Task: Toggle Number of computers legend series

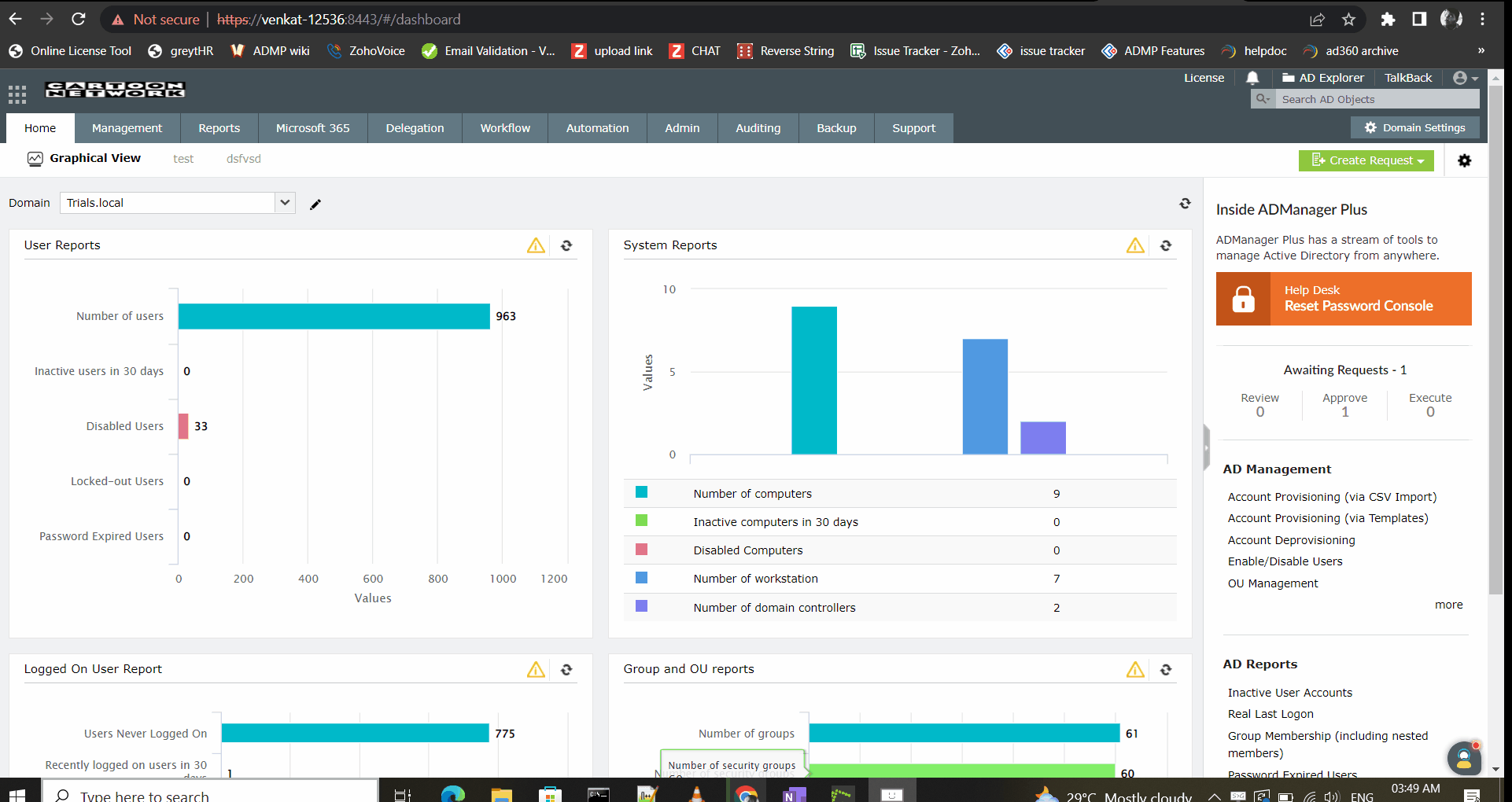Action: (642, 493)
